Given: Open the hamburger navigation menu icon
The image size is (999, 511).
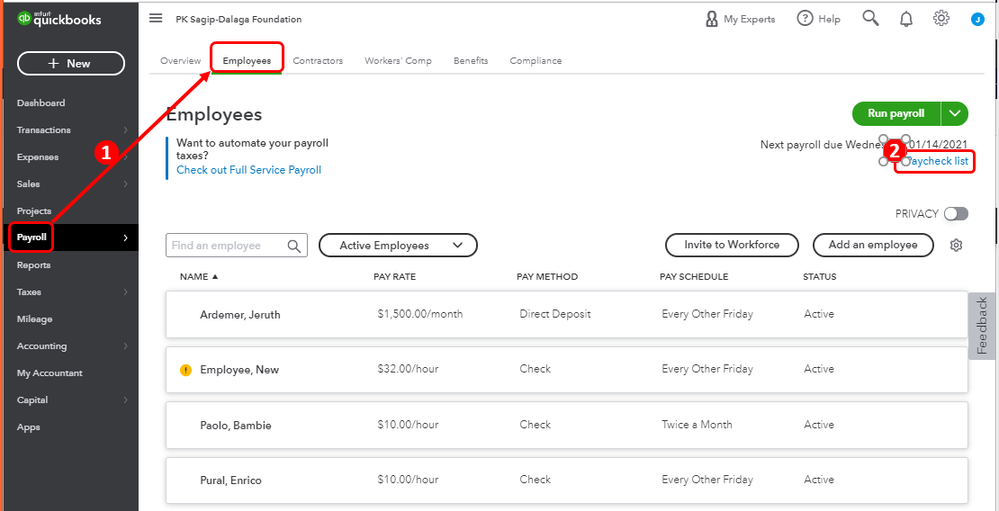Looking at the screenshot, I should (x=155, y=18).
